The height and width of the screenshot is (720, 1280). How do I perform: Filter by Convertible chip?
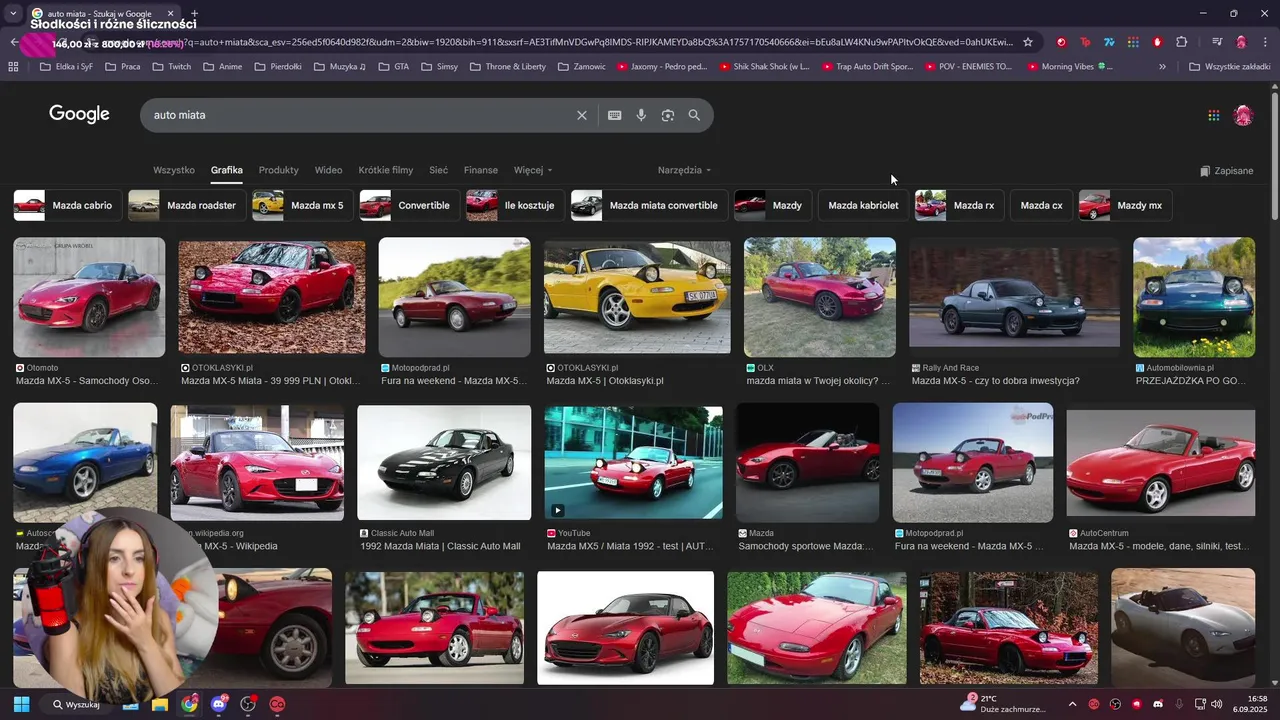pyautogui.click(x=410, y=205)
